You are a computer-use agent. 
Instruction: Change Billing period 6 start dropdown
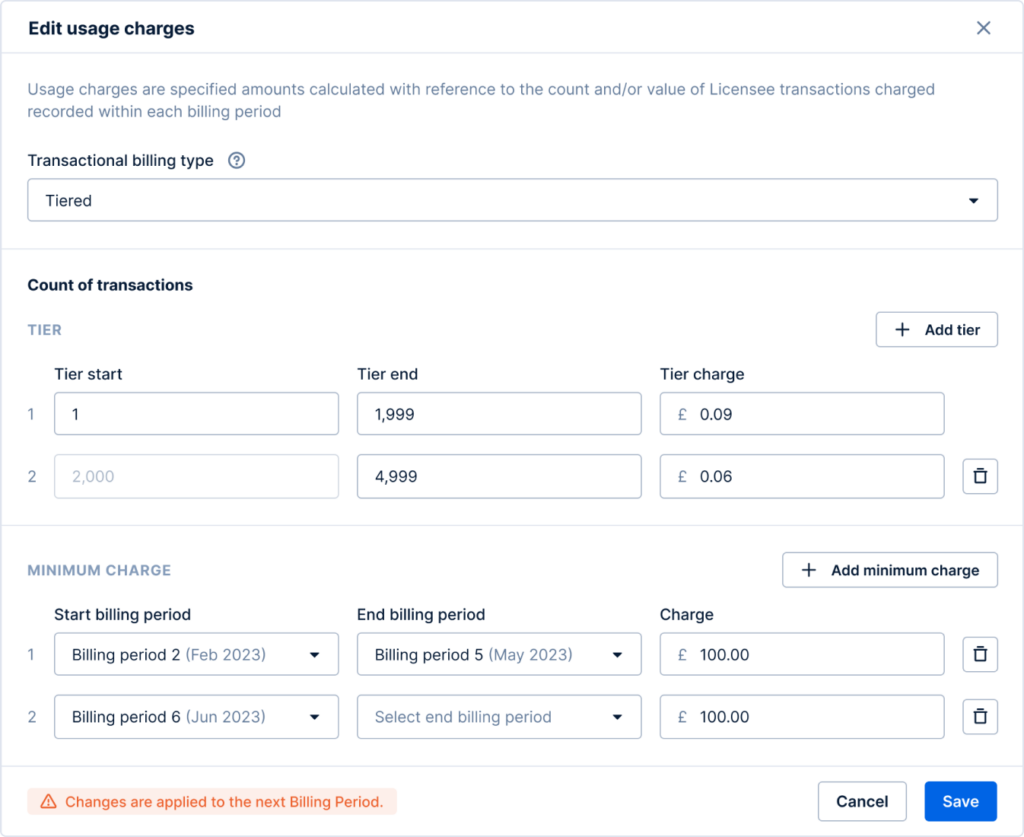[x=196, y=716]
